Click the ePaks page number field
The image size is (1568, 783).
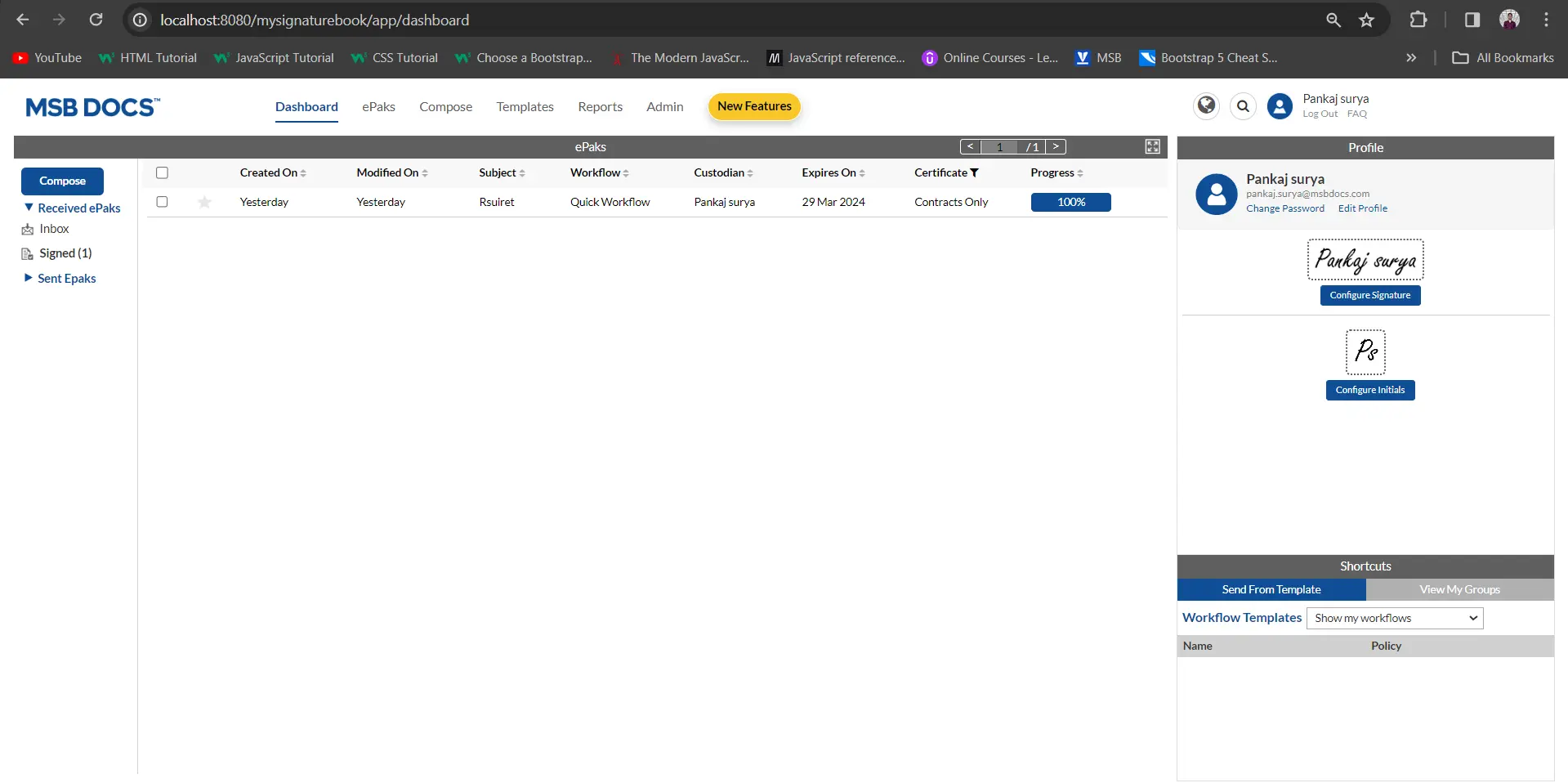point(998,147)
